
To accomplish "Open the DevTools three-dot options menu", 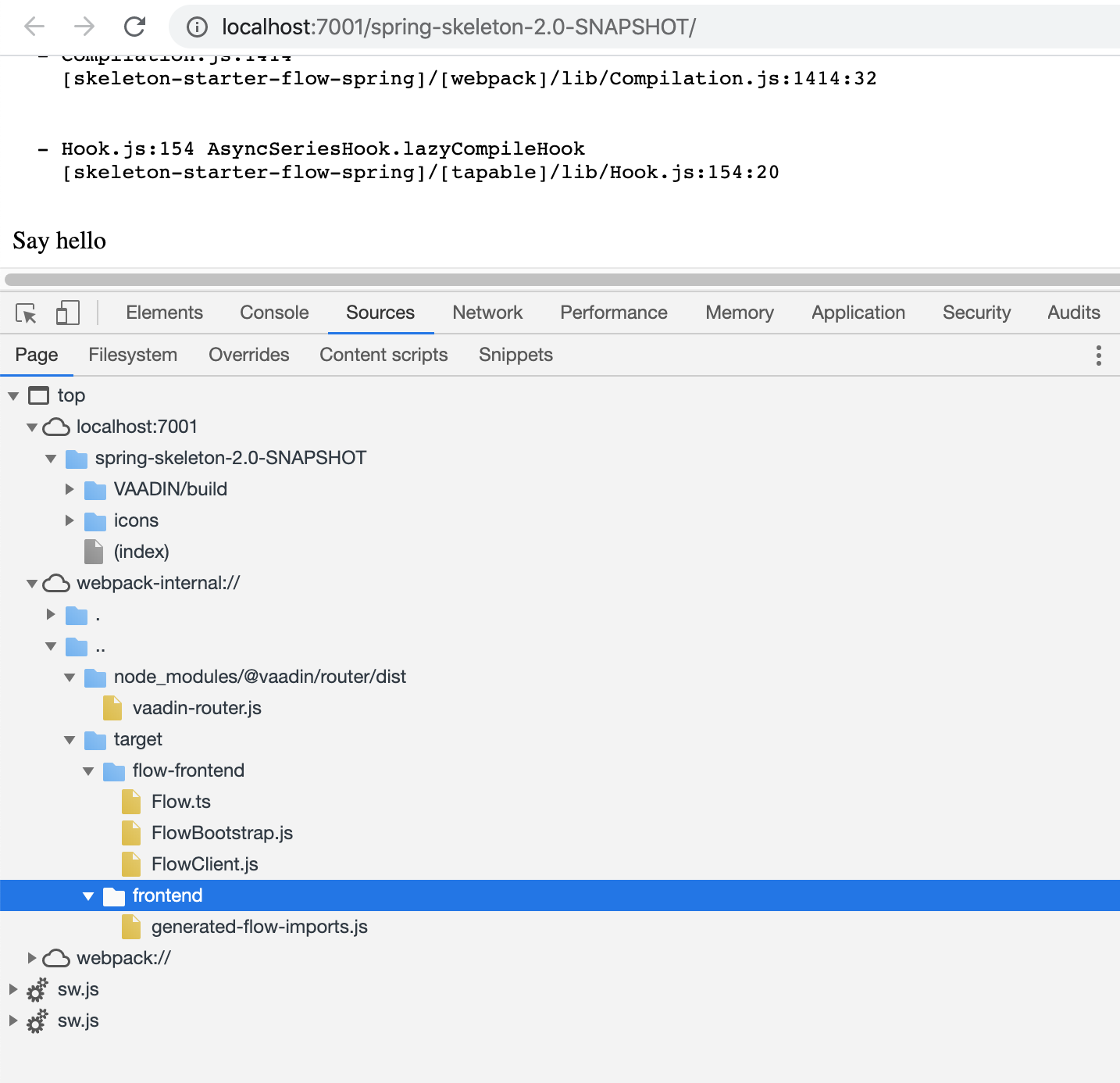I will pos(1098,355).
